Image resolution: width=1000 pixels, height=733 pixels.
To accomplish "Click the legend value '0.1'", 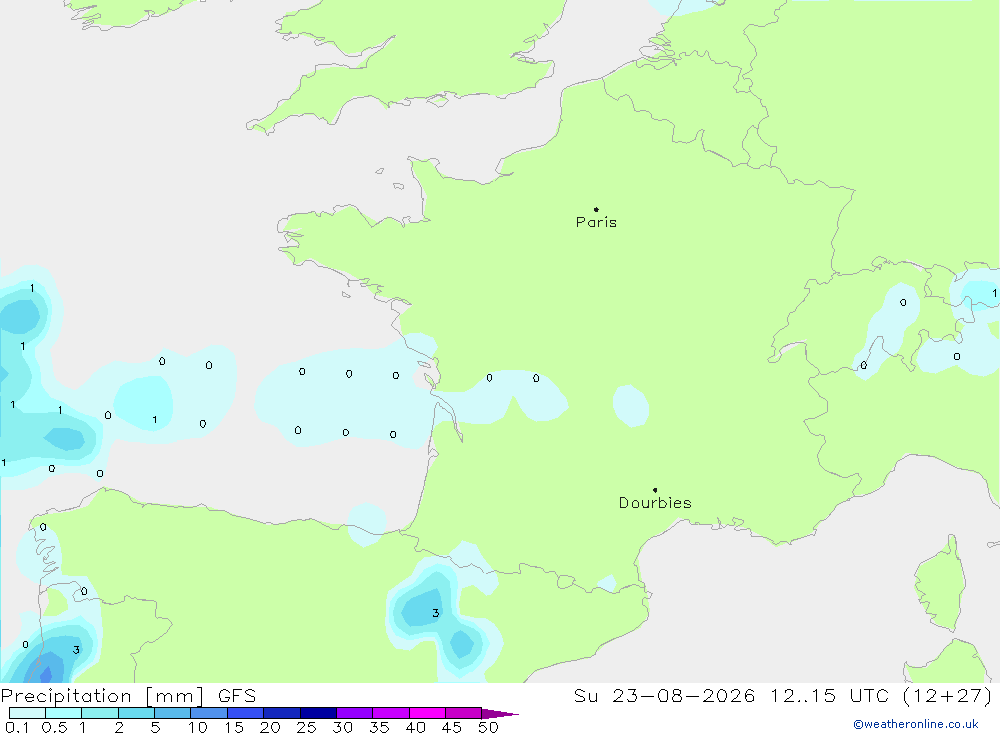I will tap(17, 727).
